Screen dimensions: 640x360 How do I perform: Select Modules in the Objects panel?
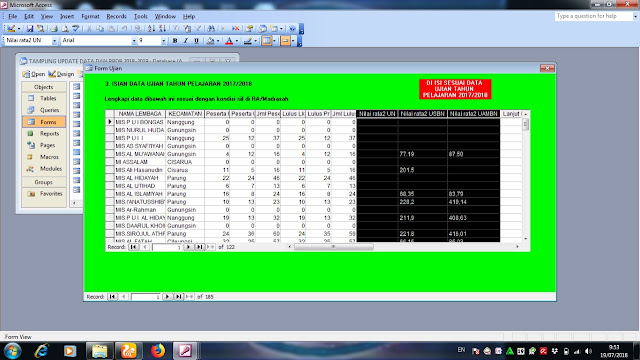(44, 169)
